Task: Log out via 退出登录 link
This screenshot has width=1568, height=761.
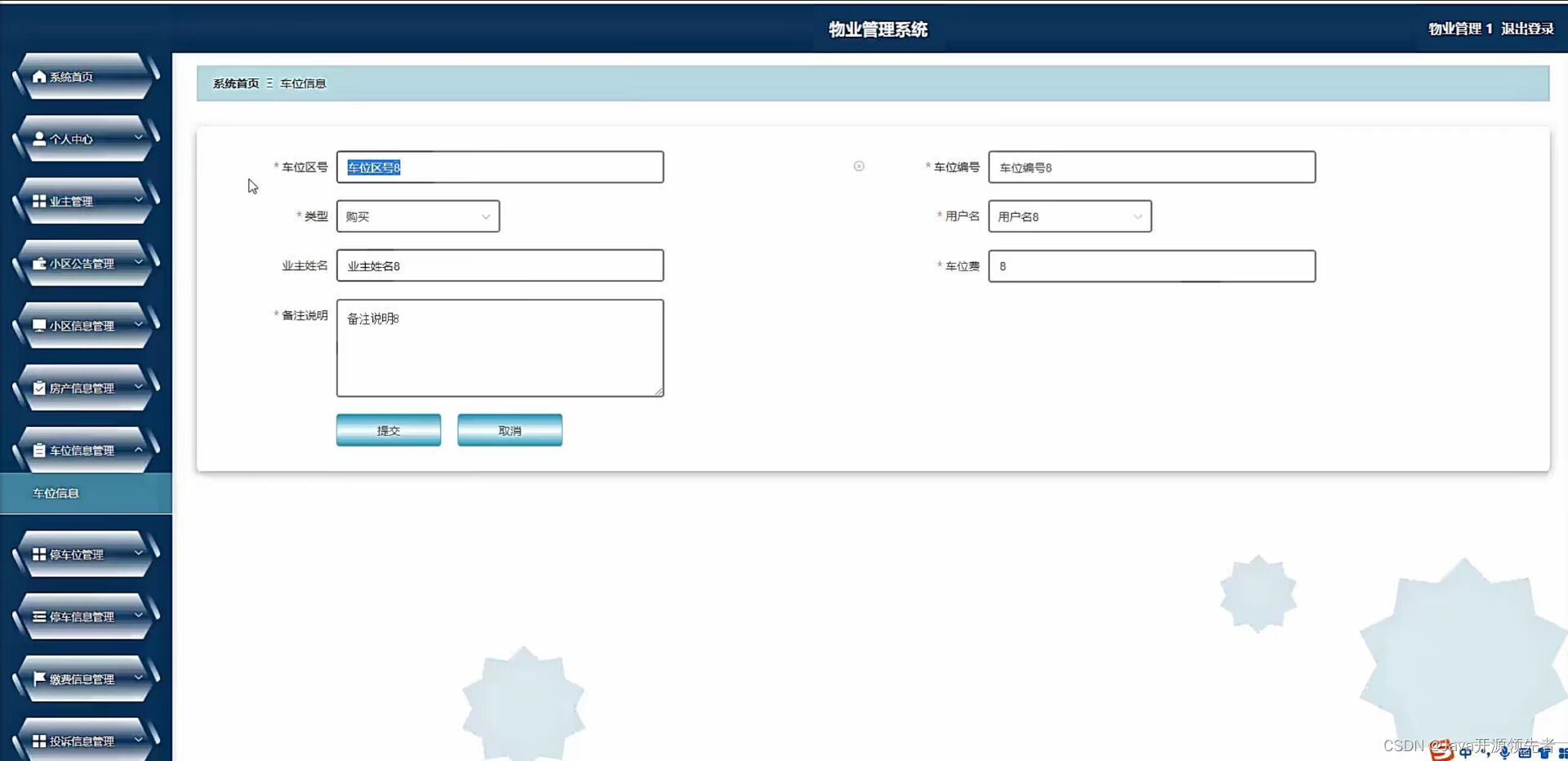Action: (1527, 29)
